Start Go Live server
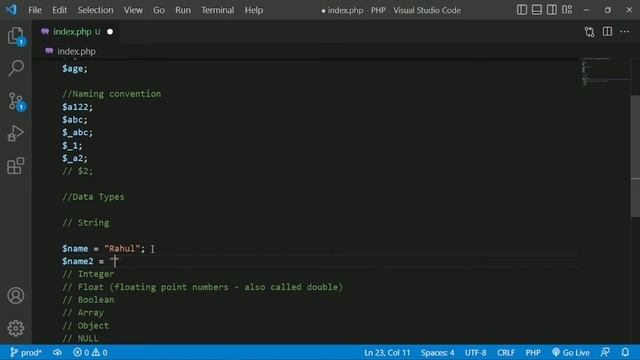Viewport: 640px width, 360px height. (571, 352)
